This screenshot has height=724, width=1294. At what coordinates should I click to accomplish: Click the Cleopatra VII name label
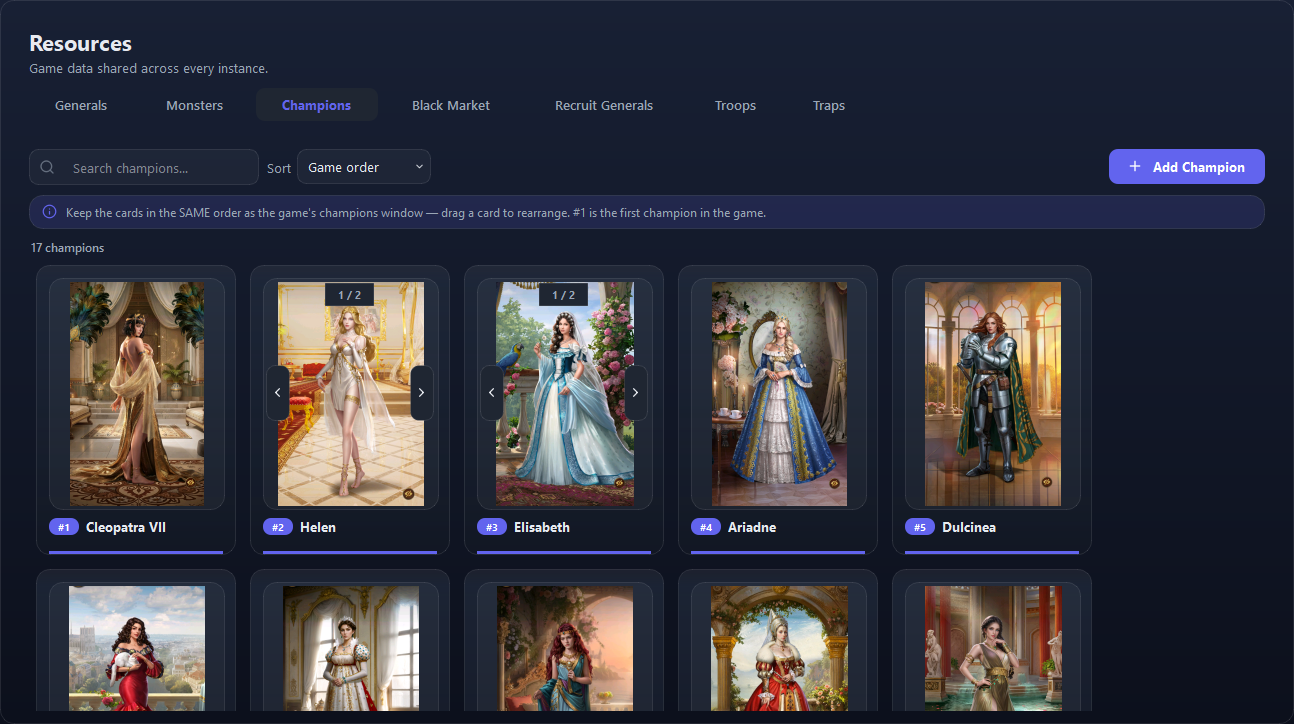coord(126,527)
